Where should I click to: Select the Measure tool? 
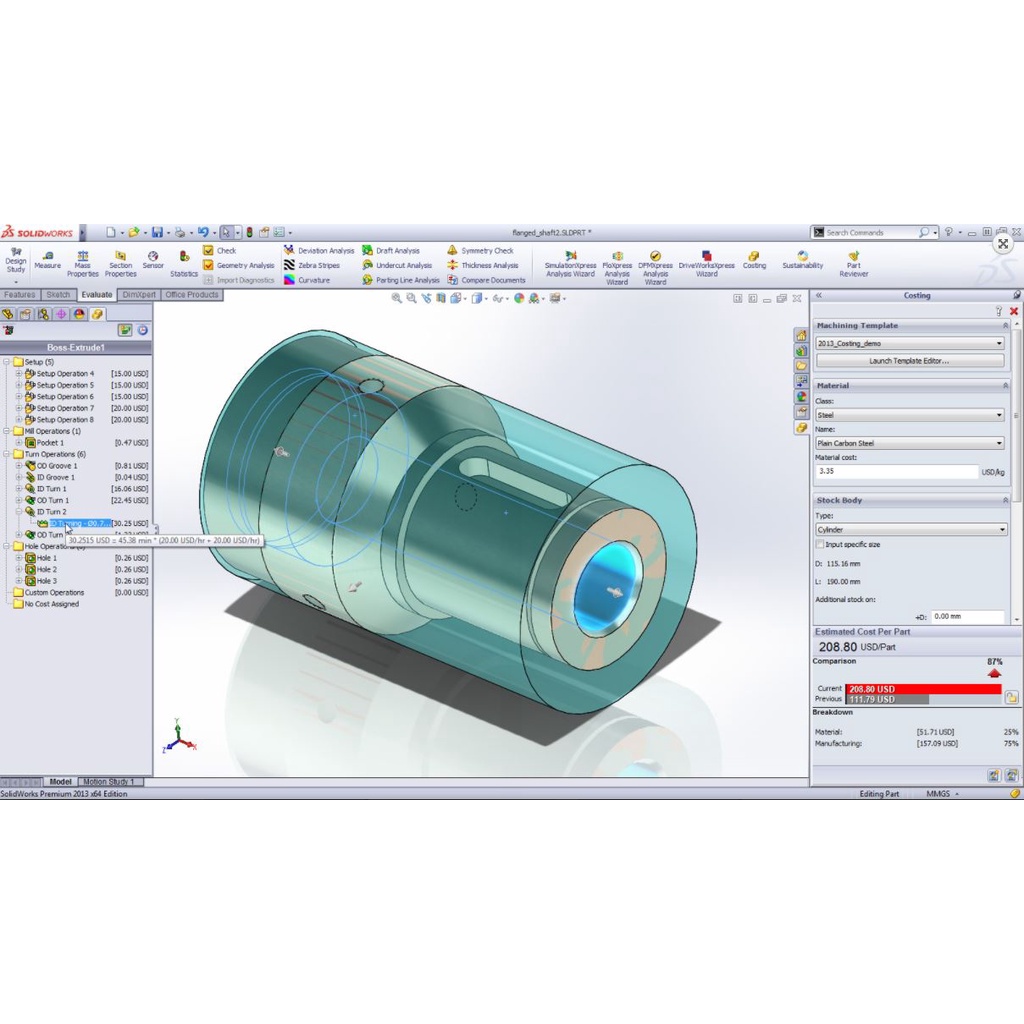pos(48,260)
